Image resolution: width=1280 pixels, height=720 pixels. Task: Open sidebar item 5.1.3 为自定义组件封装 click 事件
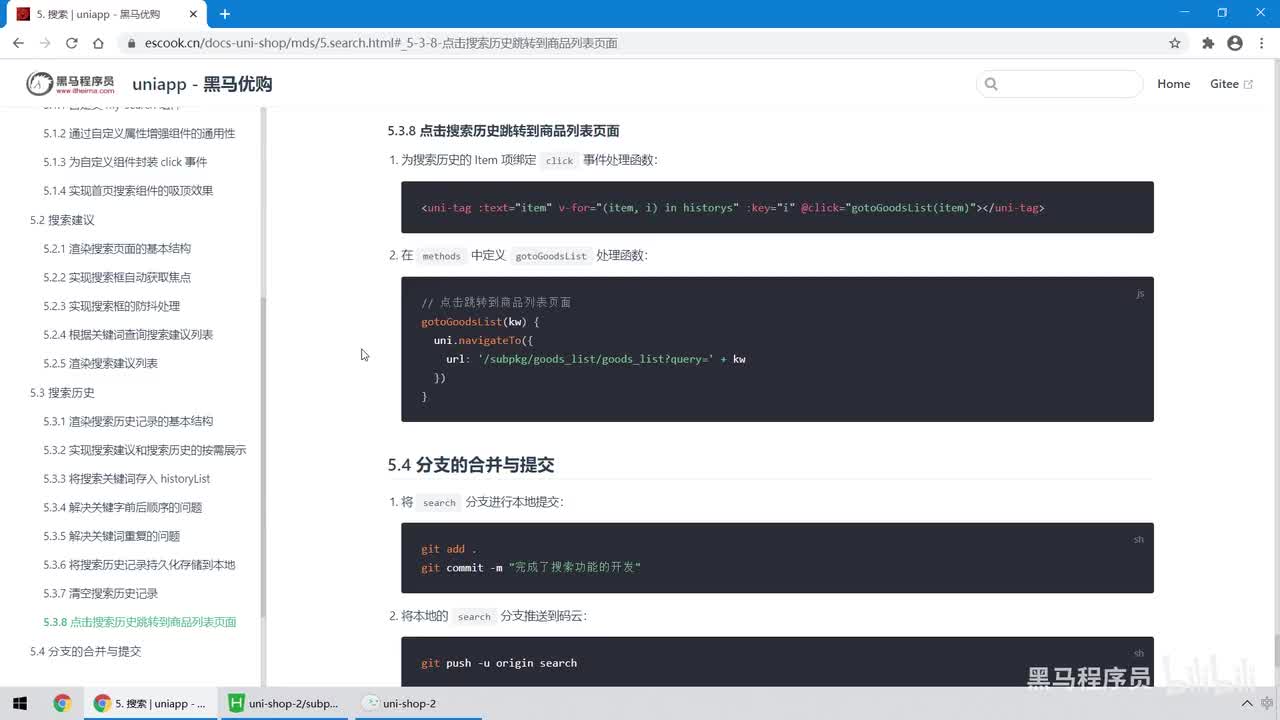(125, 162)
